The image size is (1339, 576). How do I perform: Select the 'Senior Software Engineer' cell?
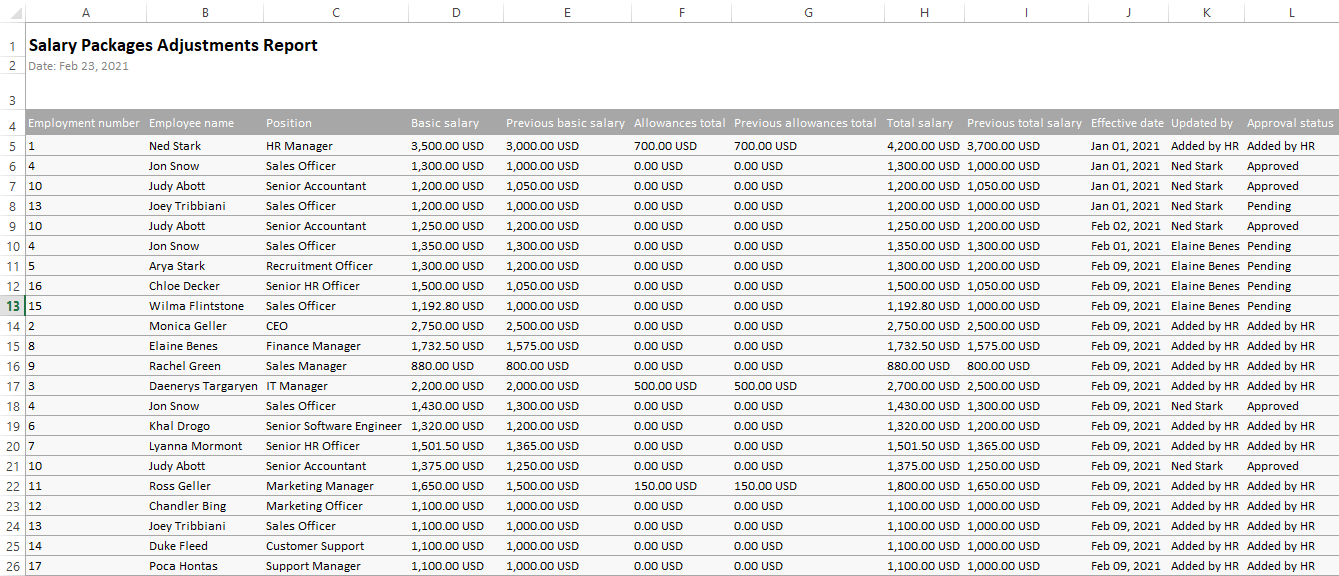click(334, 426)
